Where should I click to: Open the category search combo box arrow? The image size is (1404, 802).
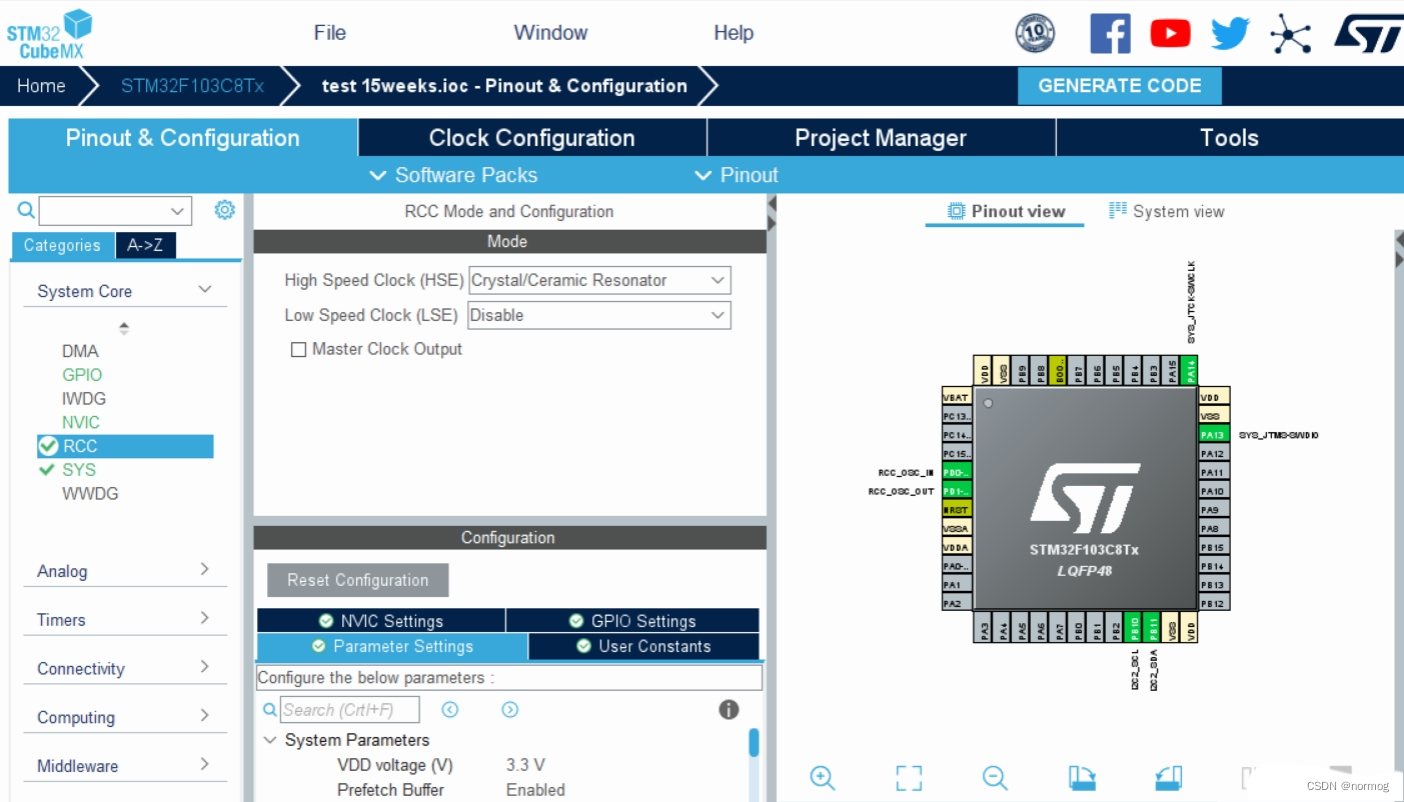tap(178, 211)
